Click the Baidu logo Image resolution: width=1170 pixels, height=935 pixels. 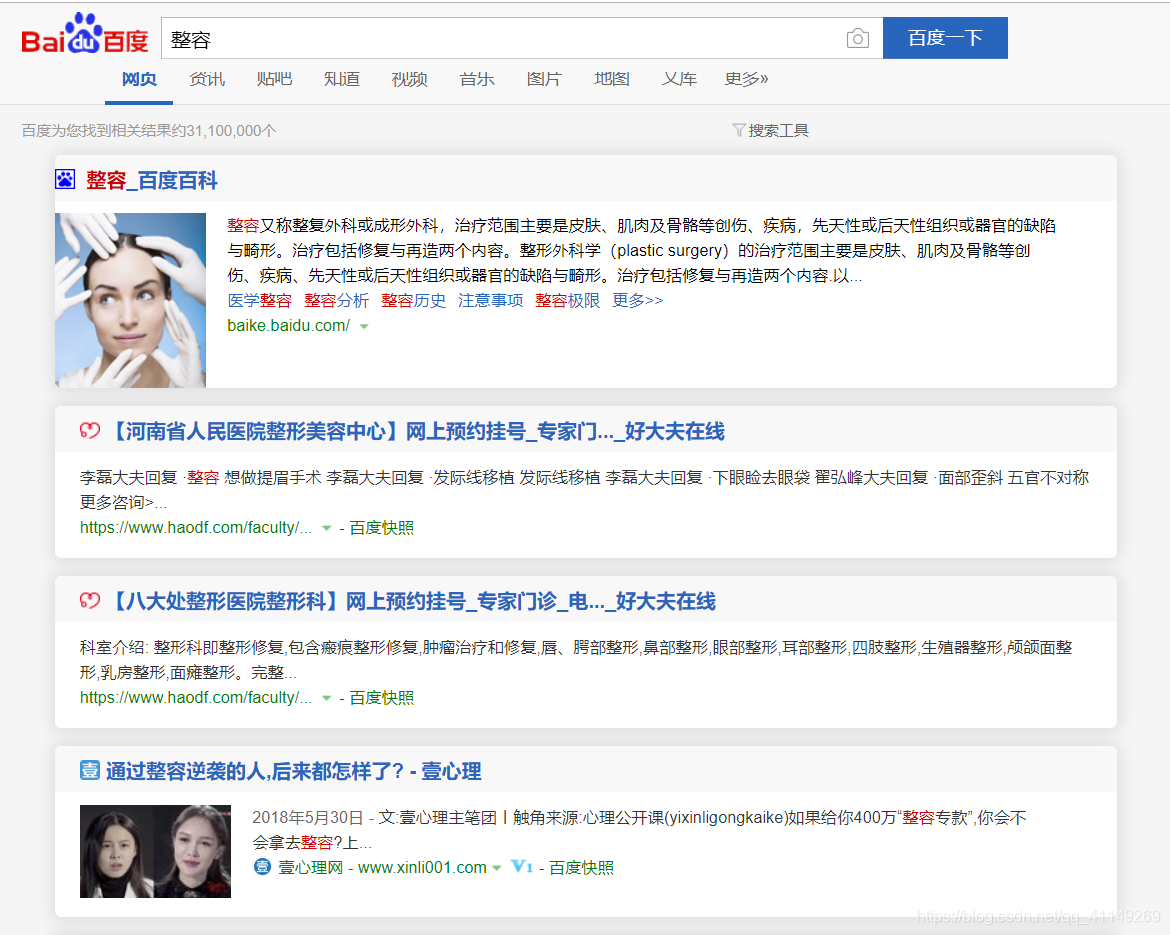[84, 34]
